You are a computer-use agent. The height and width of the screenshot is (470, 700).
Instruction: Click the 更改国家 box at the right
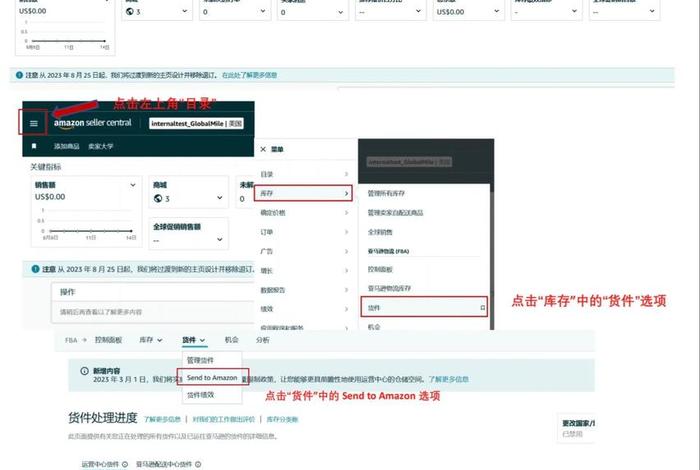click(576, 428)
